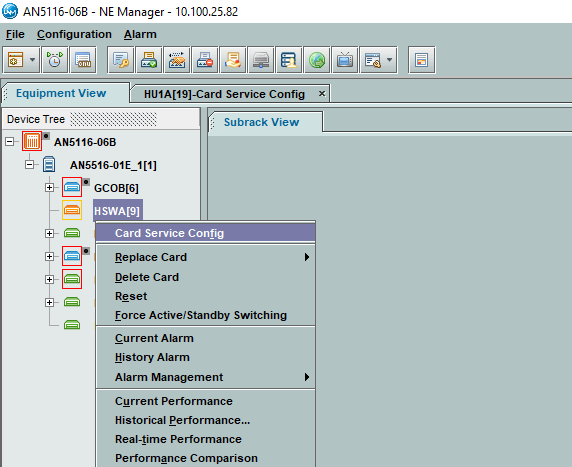Expand the red-bordered green card node
This screenshot has width=572, height=467.
pyautogui.click(x=49, y=279)
